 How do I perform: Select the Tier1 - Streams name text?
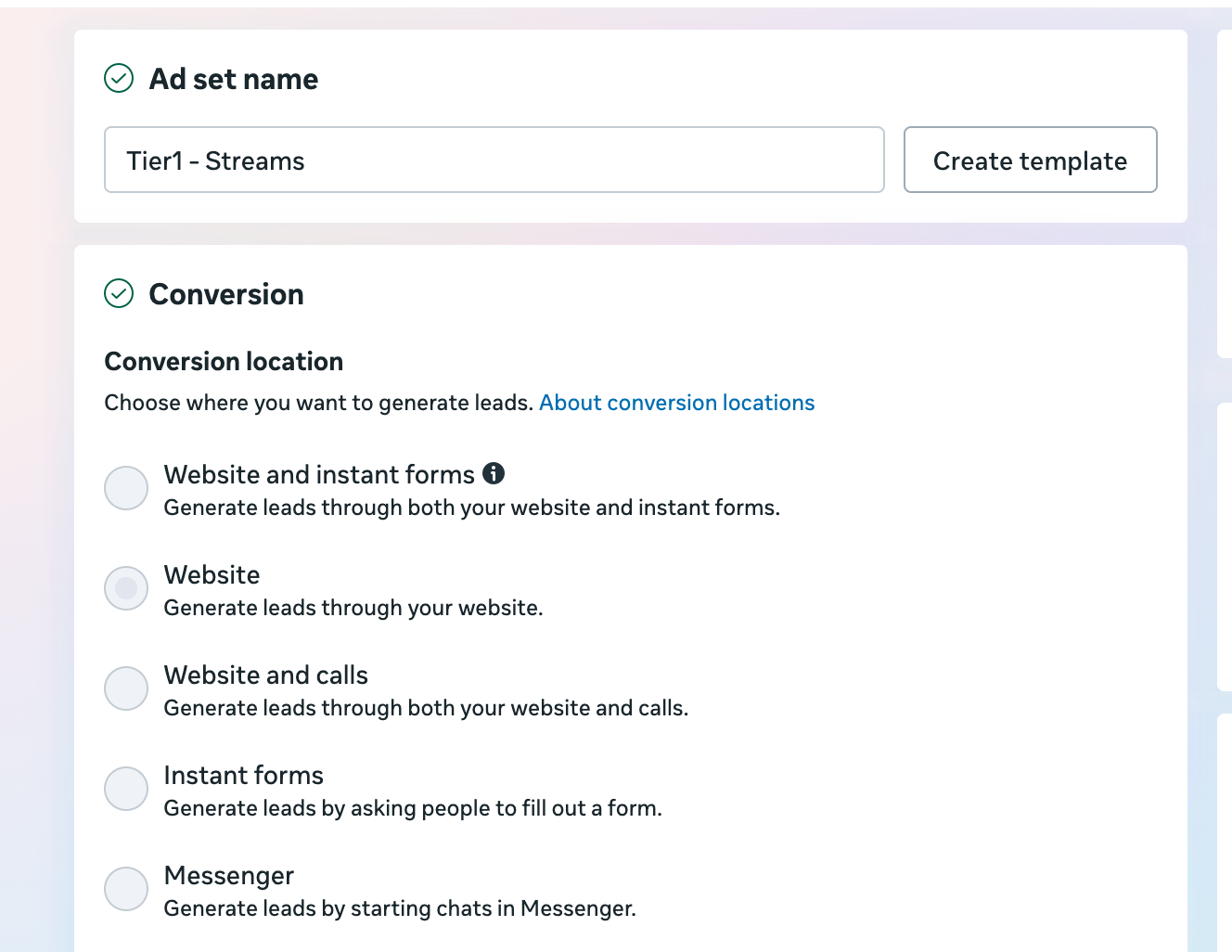coord(215,161)
